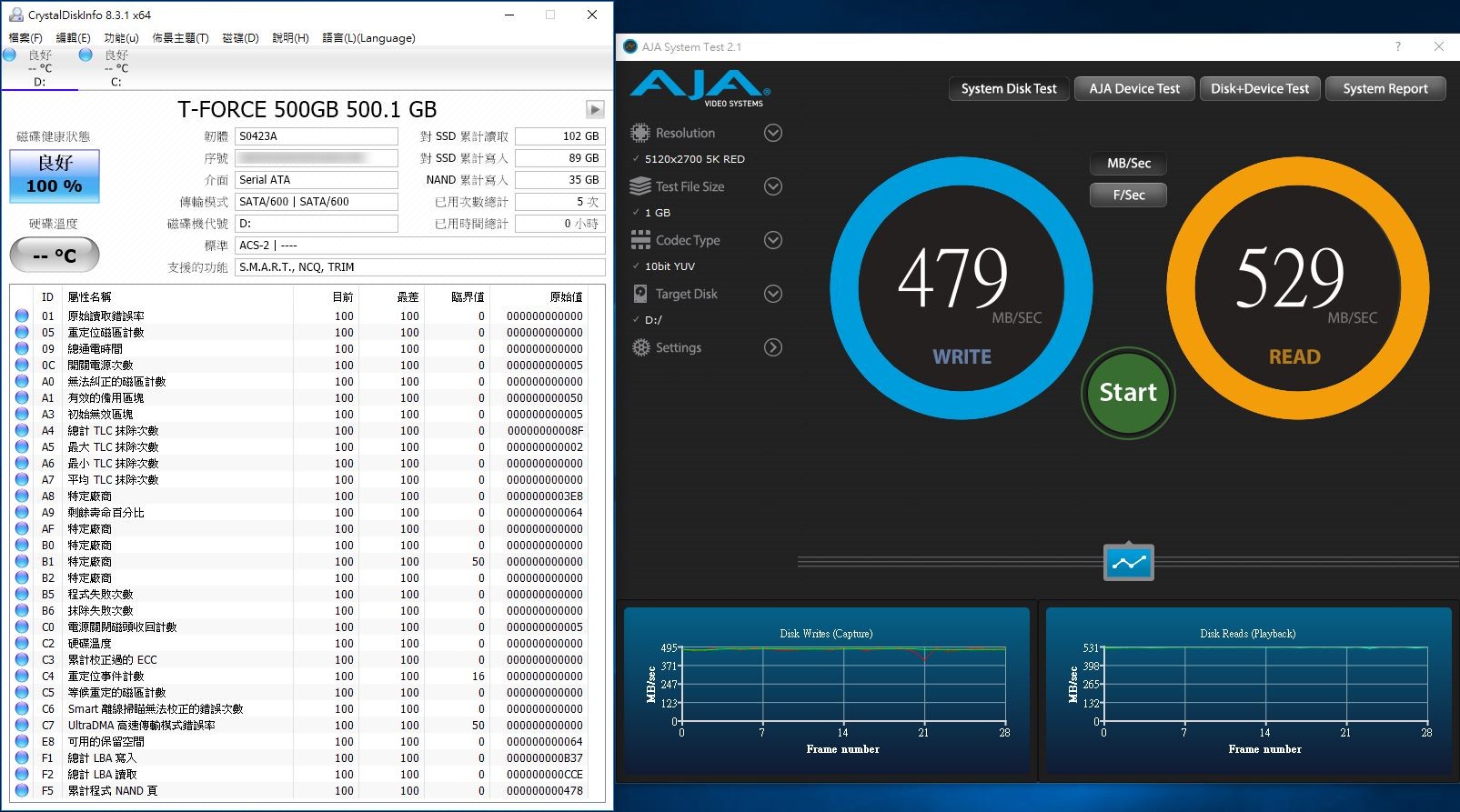The width and height of the screenshot is (1460, 812).
Task: Click the AJA Device Test button
Action: pos(1134,88)
